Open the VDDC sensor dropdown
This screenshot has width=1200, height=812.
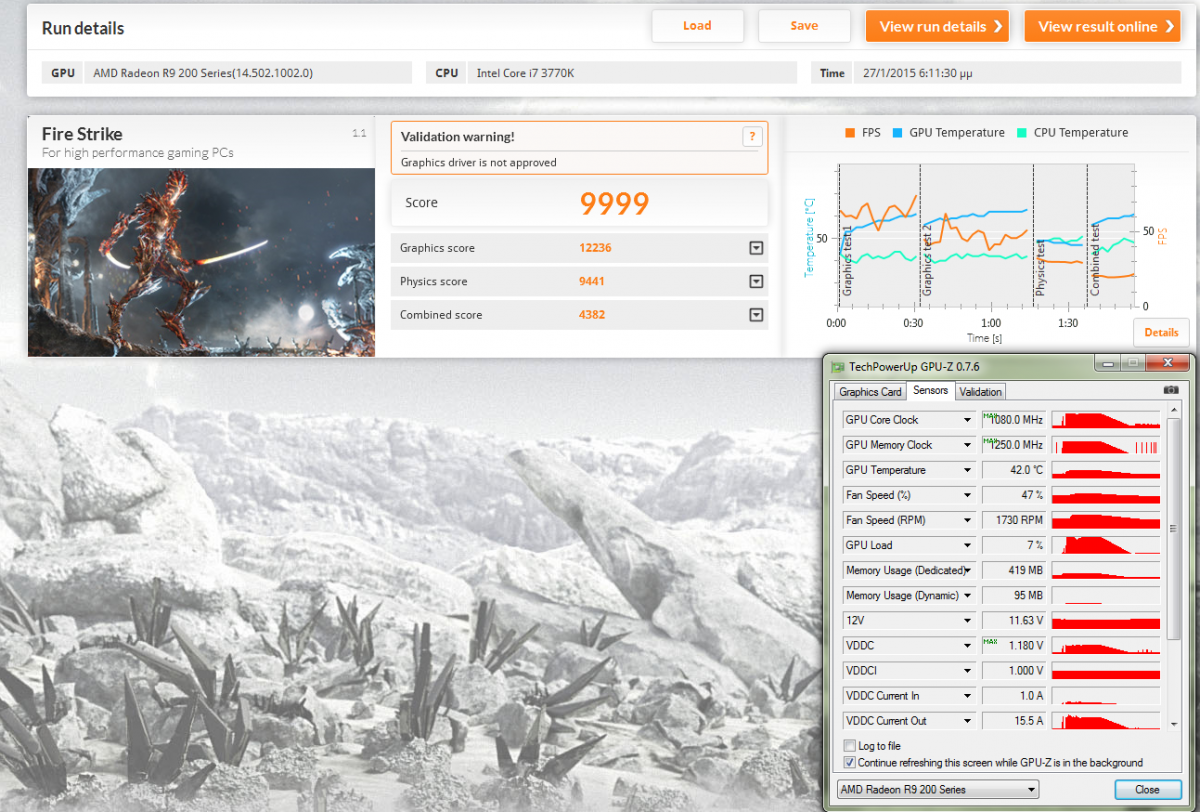967,646
